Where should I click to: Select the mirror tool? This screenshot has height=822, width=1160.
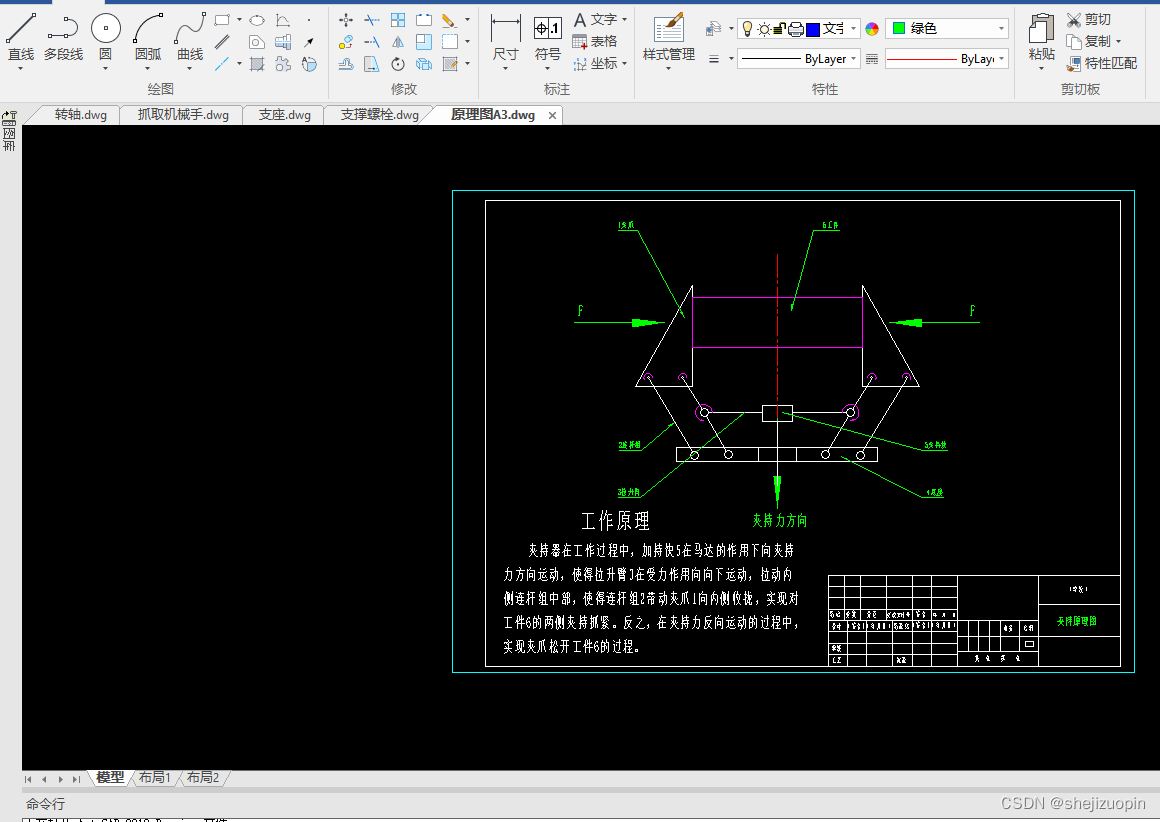[398, 42]
